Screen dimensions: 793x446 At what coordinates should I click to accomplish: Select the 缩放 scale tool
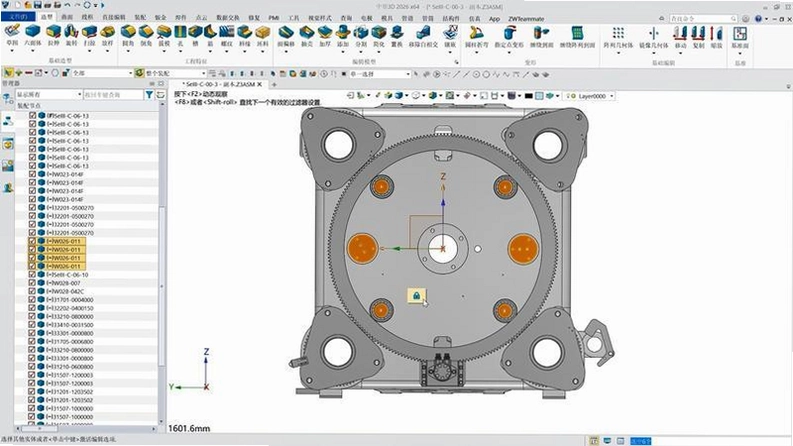click(716, 36)
